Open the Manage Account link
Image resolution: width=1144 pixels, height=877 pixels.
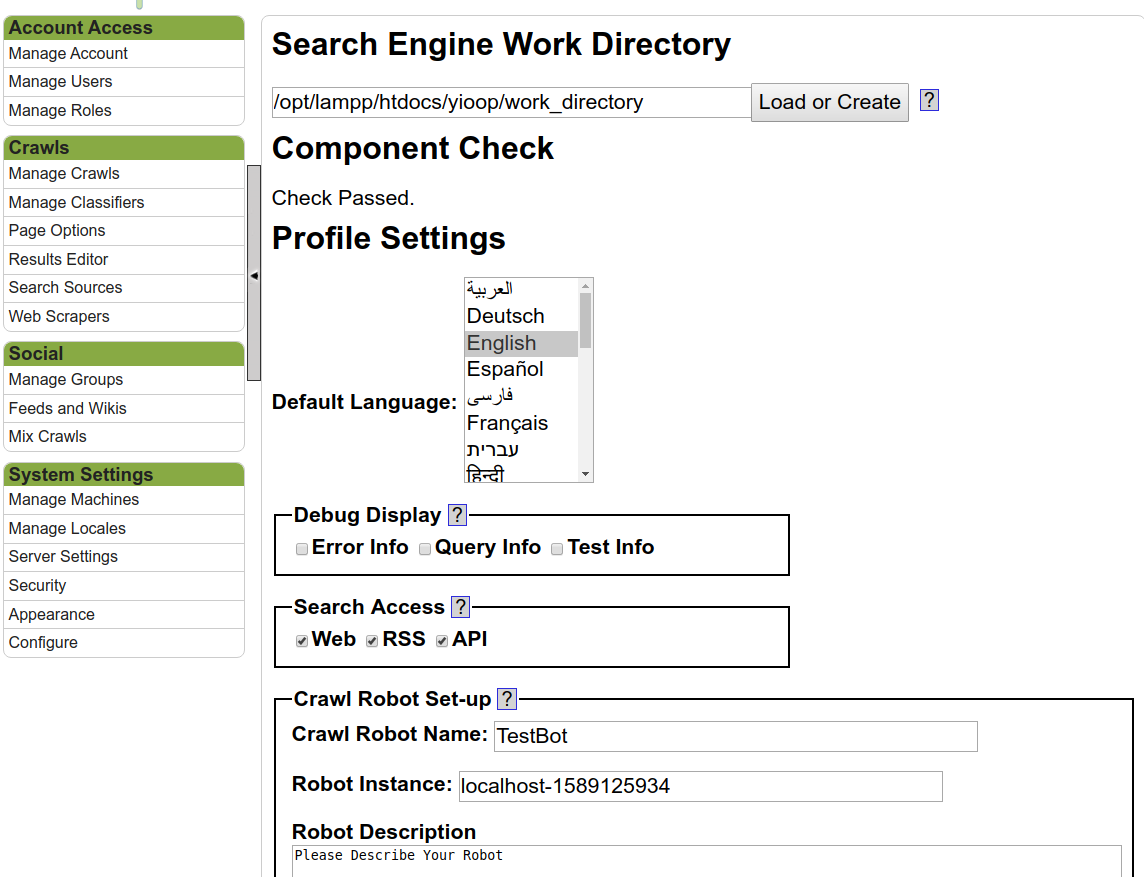[x=68, y=54]
